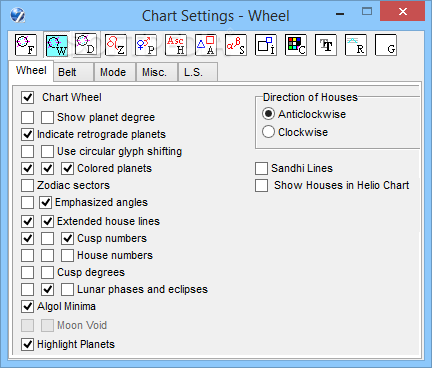The width and height of the screenshot is (432, 368).
Task: Open the I squares settings icon
Action: [266, 45]
